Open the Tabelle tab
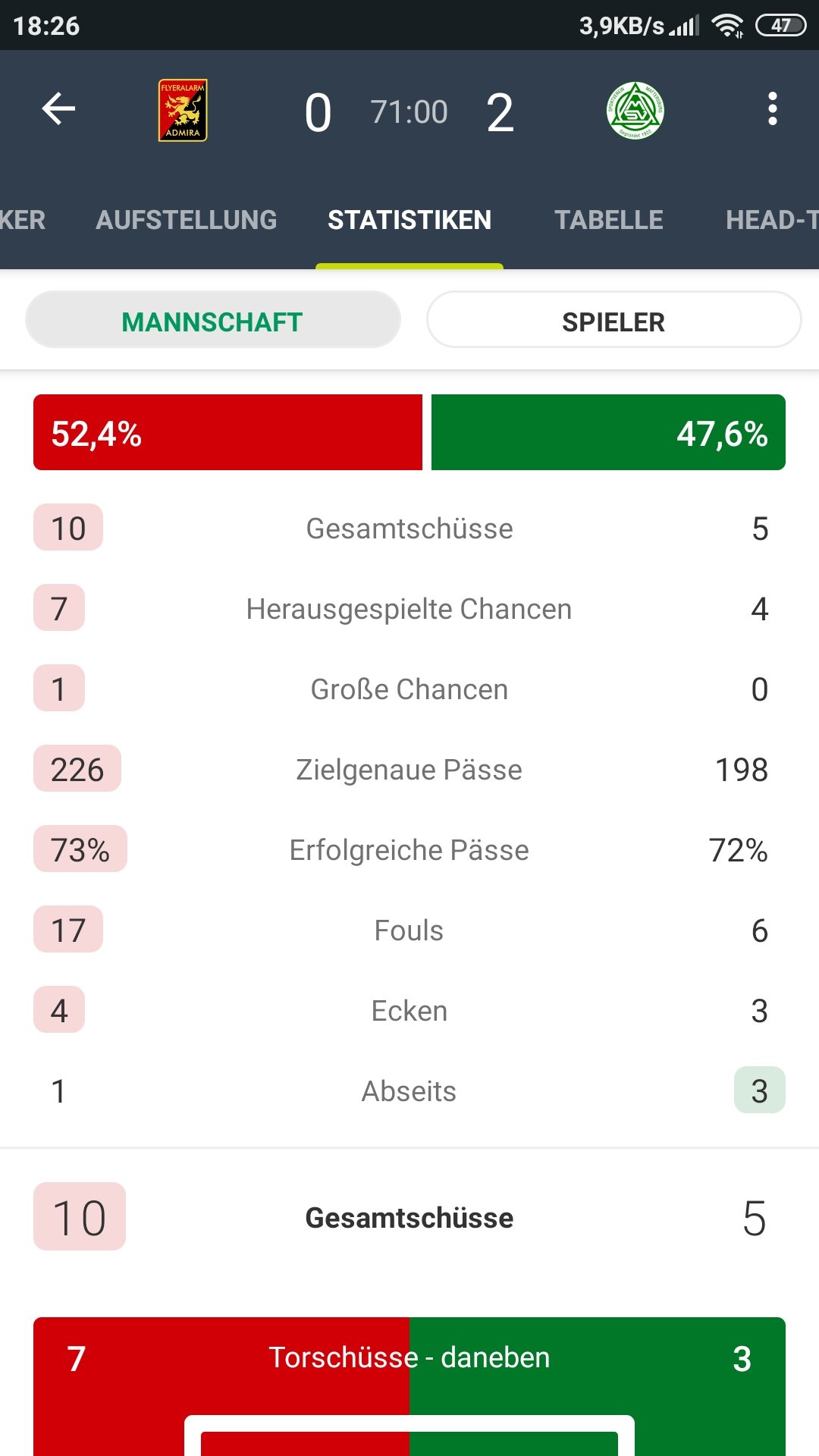Image resolution: width=819 pixels, height=1456 pixels. click(609, 220)
